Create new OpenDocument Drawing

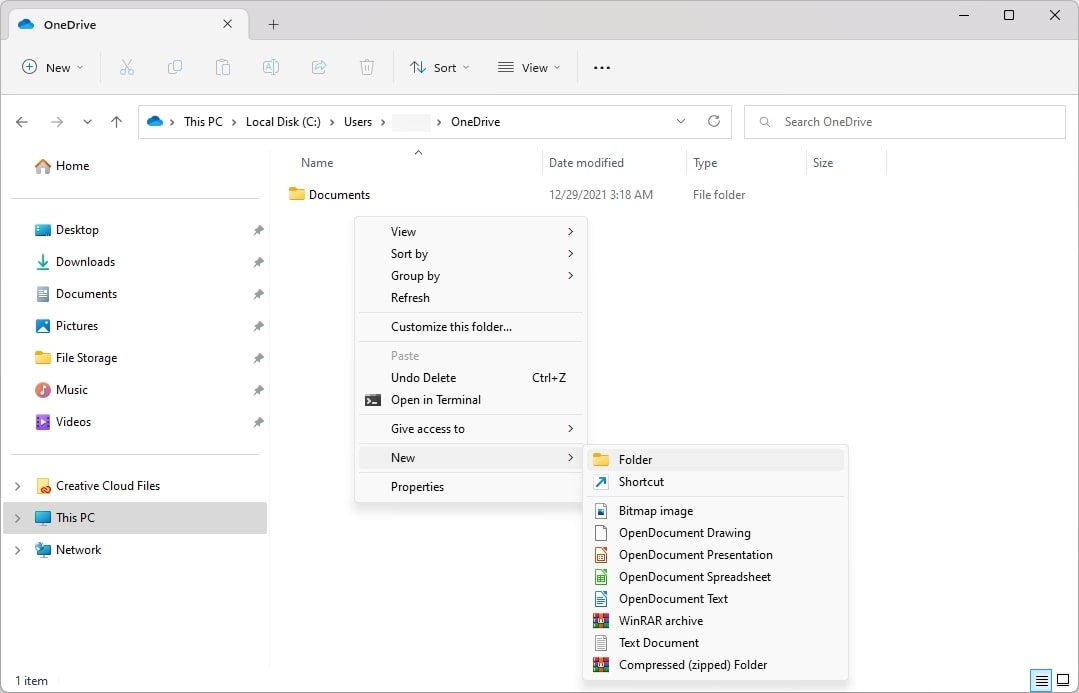tap(716, 533)
